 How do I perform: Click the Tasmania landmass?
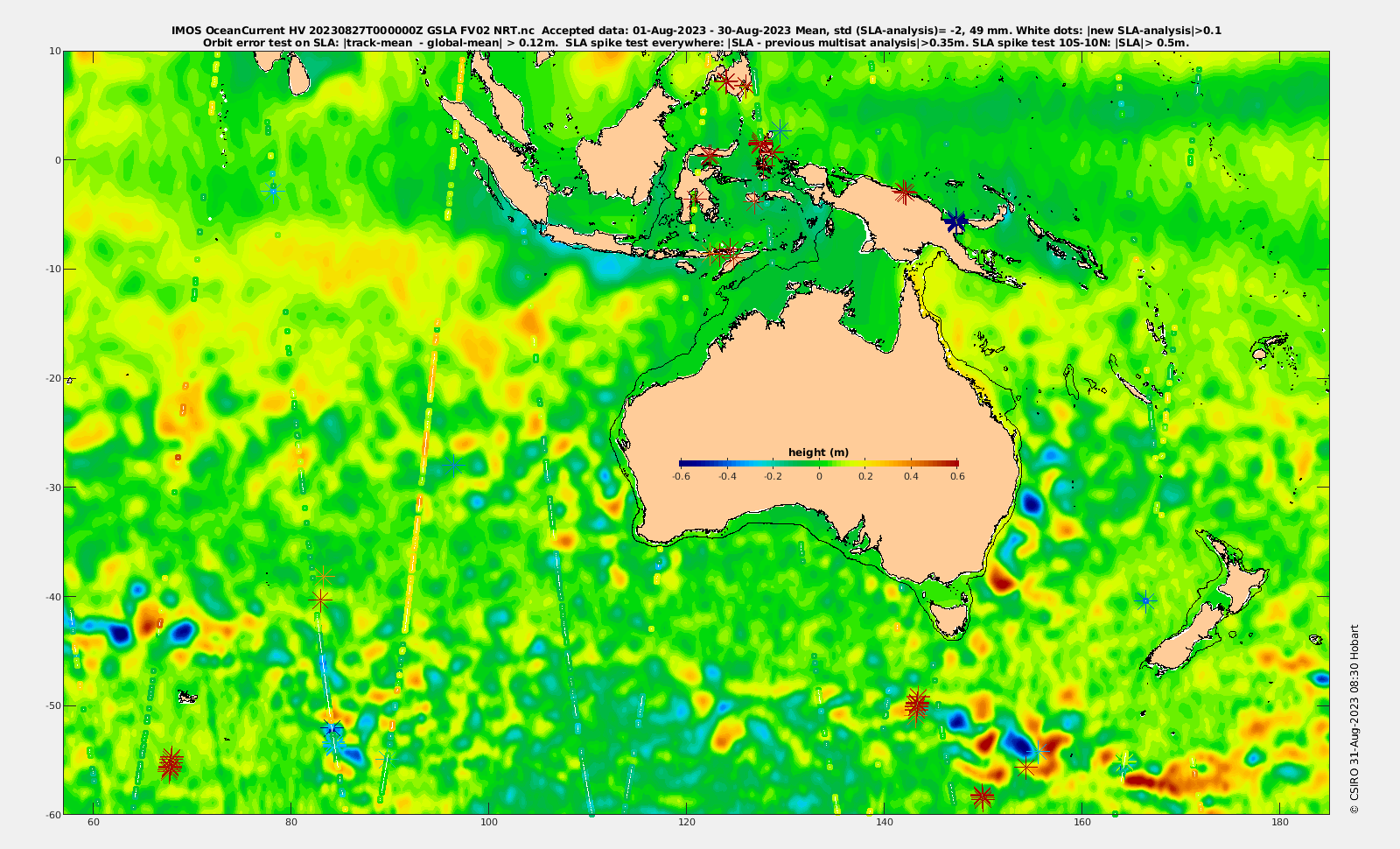coord(949,616)
